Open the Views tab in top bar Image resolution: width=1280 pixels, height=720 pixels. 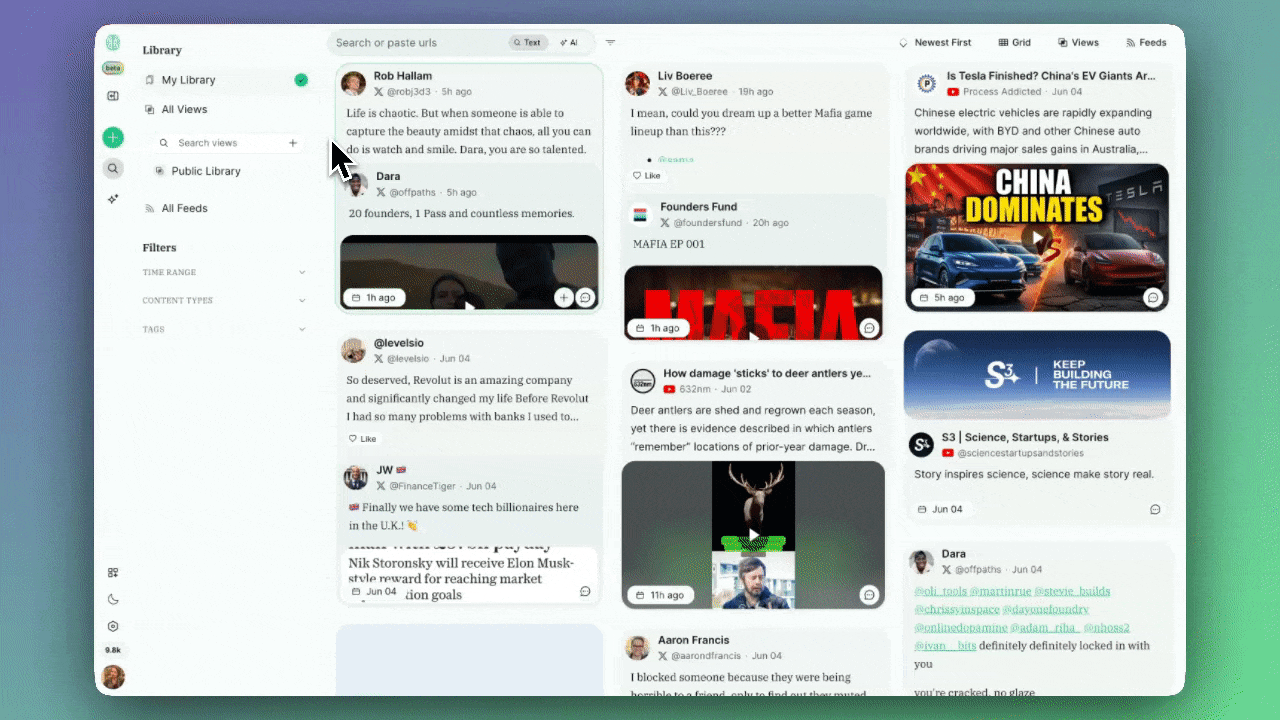[1078, 43]
